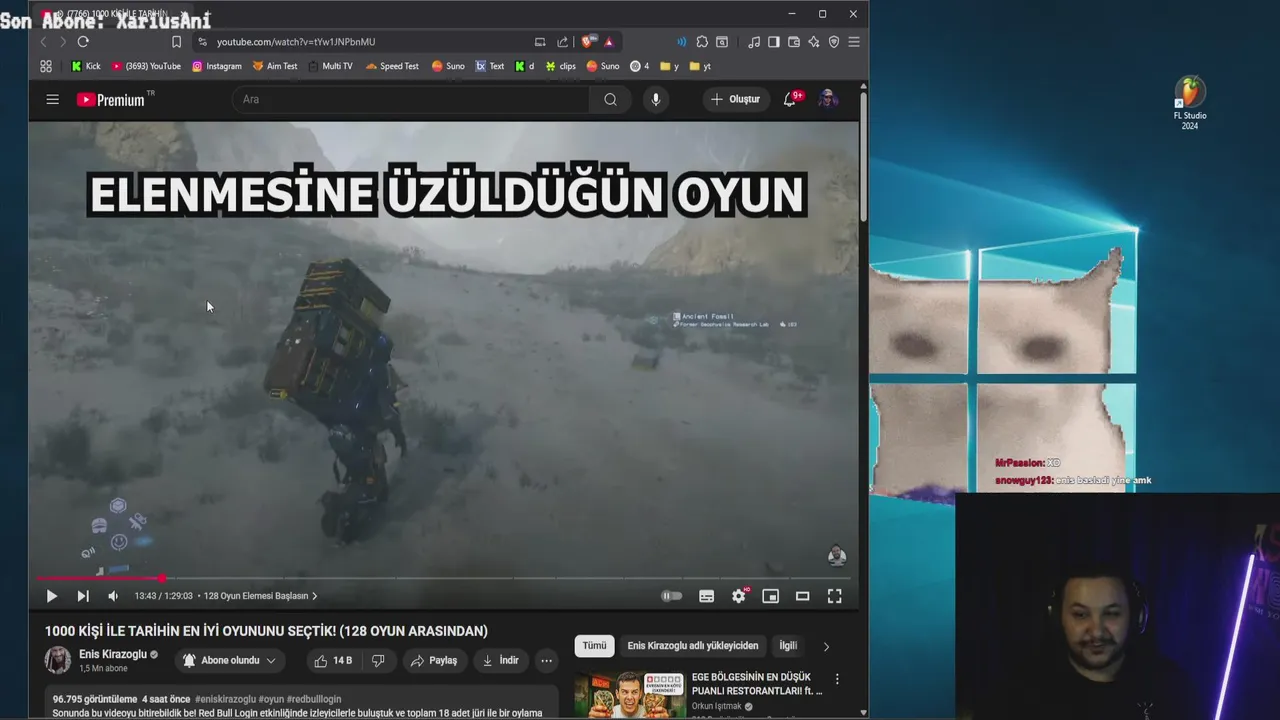Open the Enis Kirazoglu channel link

click(x=113, y=654)
